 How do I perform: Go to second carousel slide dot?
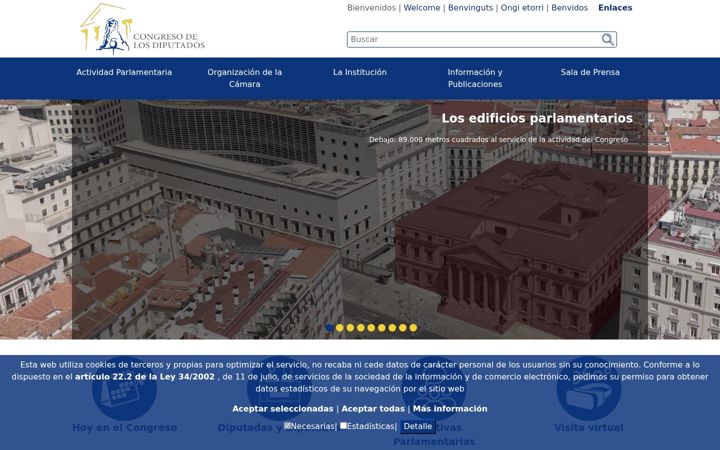(x=340, y=328)
